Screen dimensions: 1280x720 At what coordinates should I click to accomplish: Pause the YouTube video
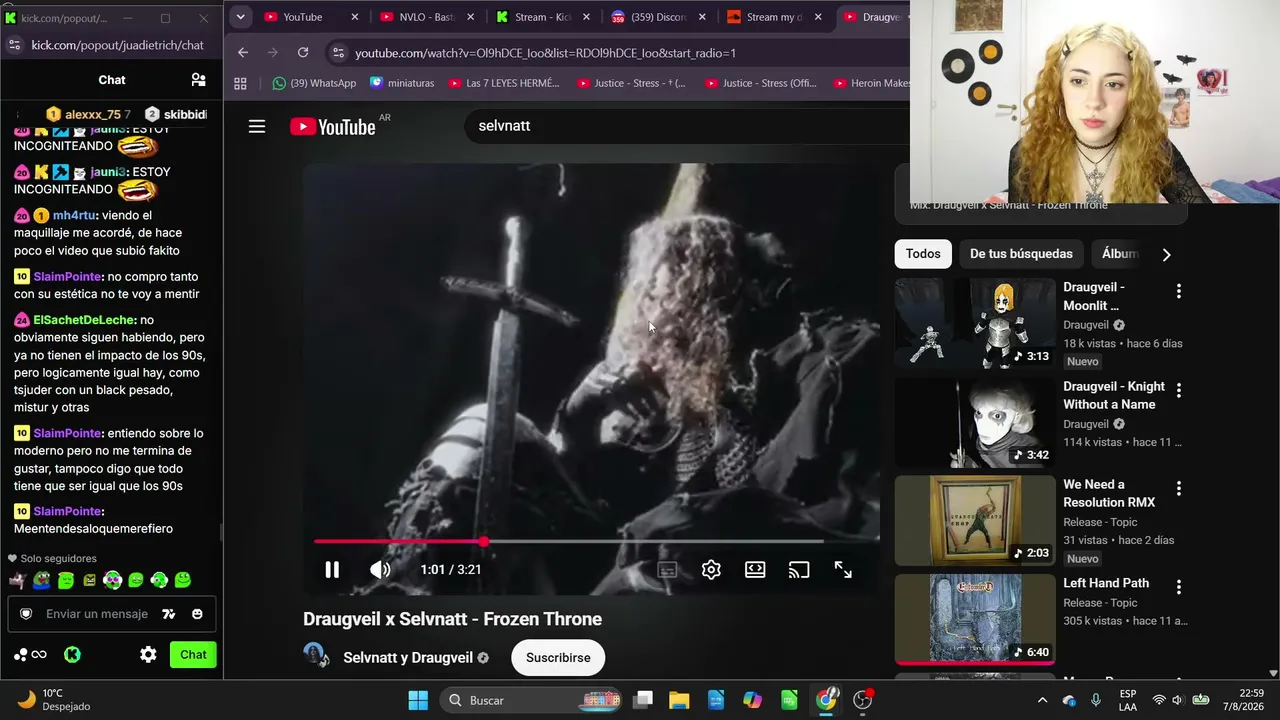click(x=332, y=570)
